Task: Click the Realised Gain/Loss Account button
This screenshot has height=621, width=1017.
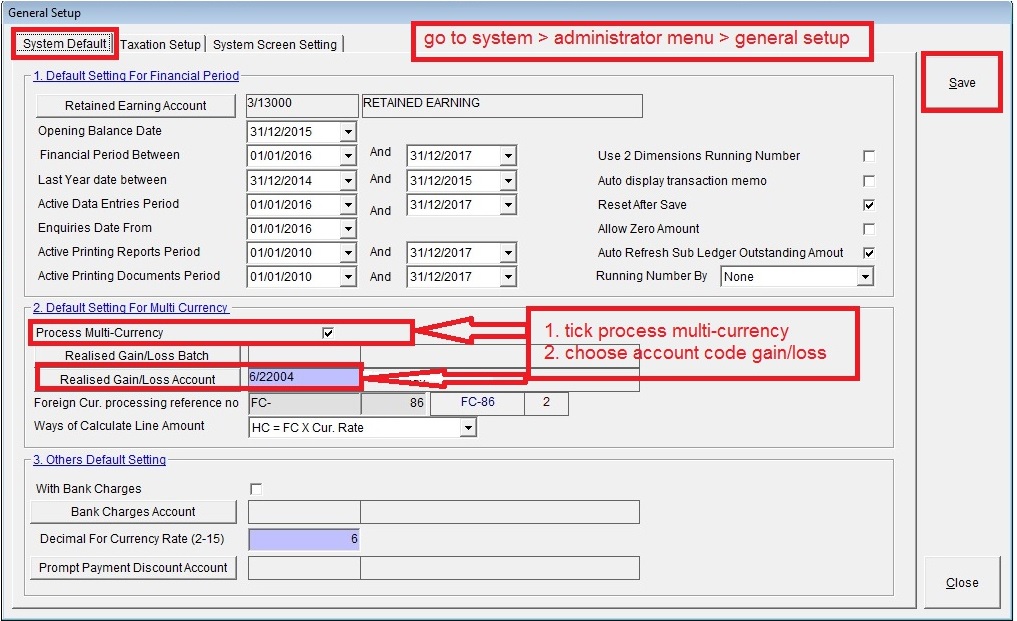Action: (137, 379)
